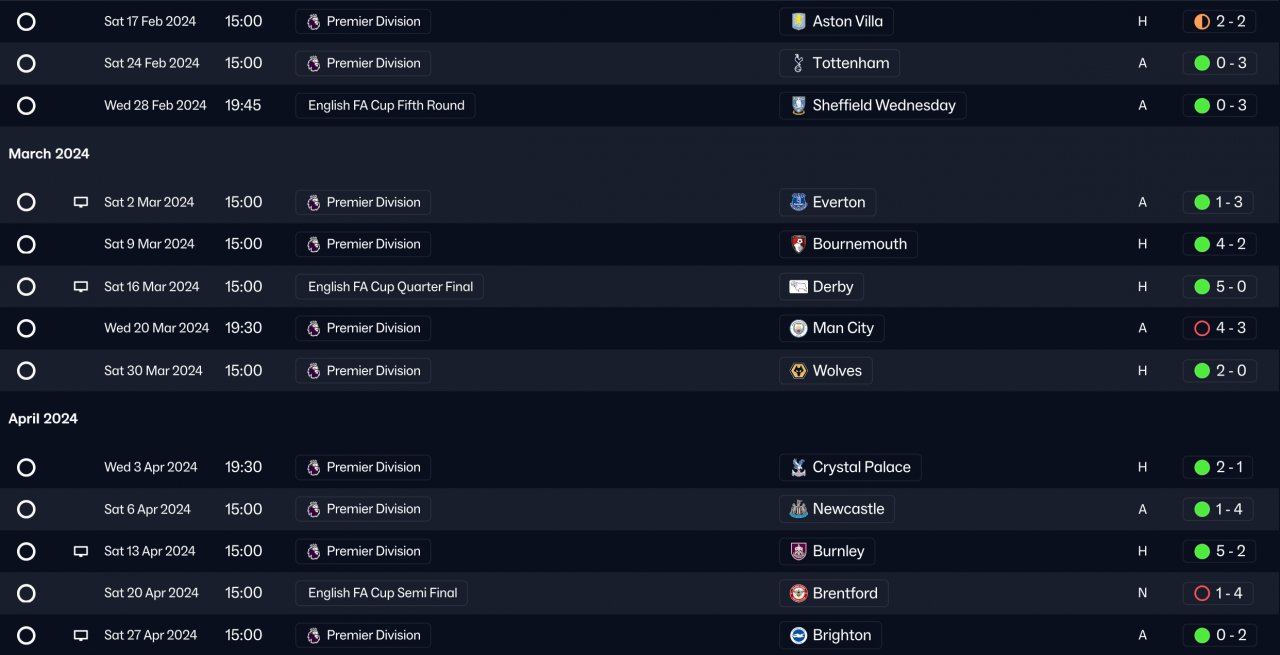This screenshot has width=1280, height=655.
Task: Select the radio circle for the Bournemouth match
Action: pyautogui.click(x=26, y=244)
